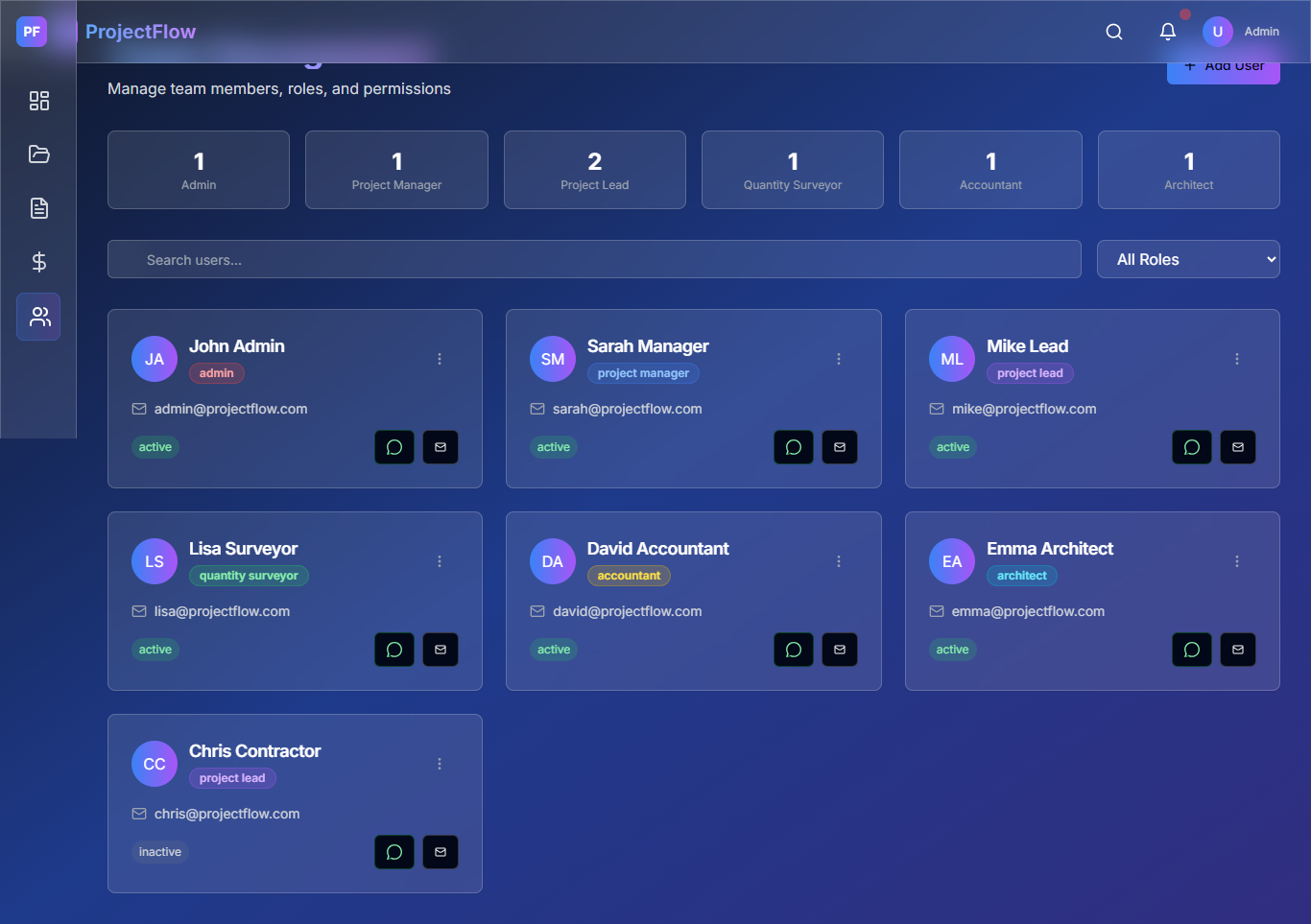Click the search magnifier in top bar
The height and width of the screenshot is (924, 1311).
pyautogui.click(x=1114, y=32)
